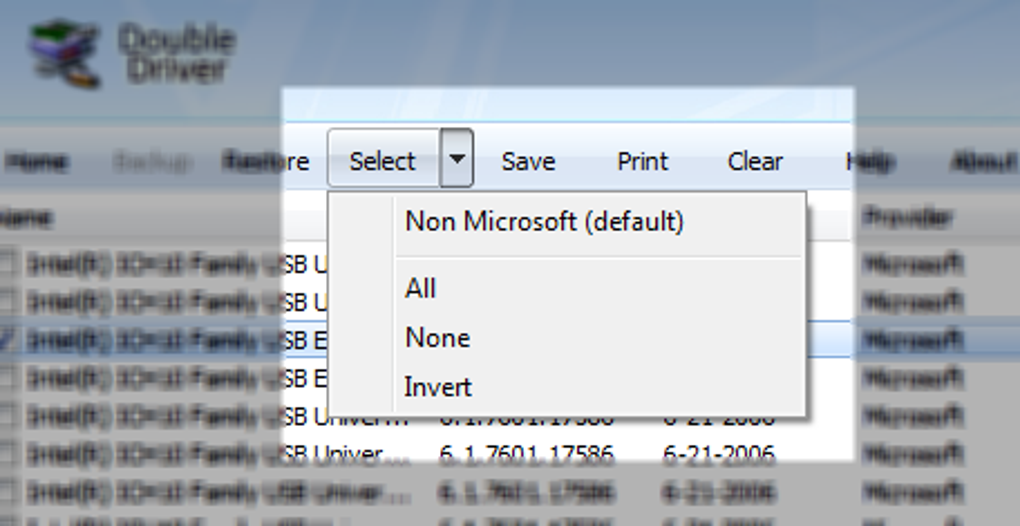Open the Select dropdown arrow
Image resolution: width=1020 pixels, height=526 pixels.
click(x=457, y=159)
